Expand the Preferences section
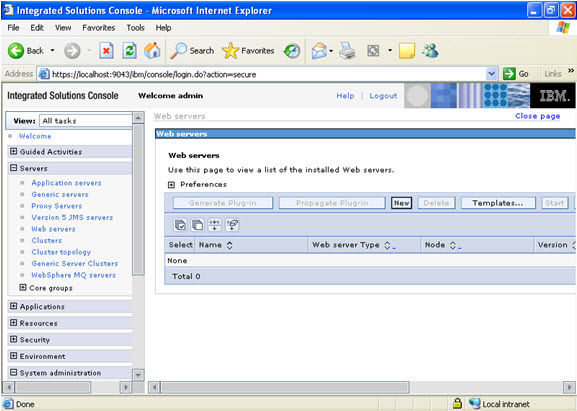 (x=171, y=185)
